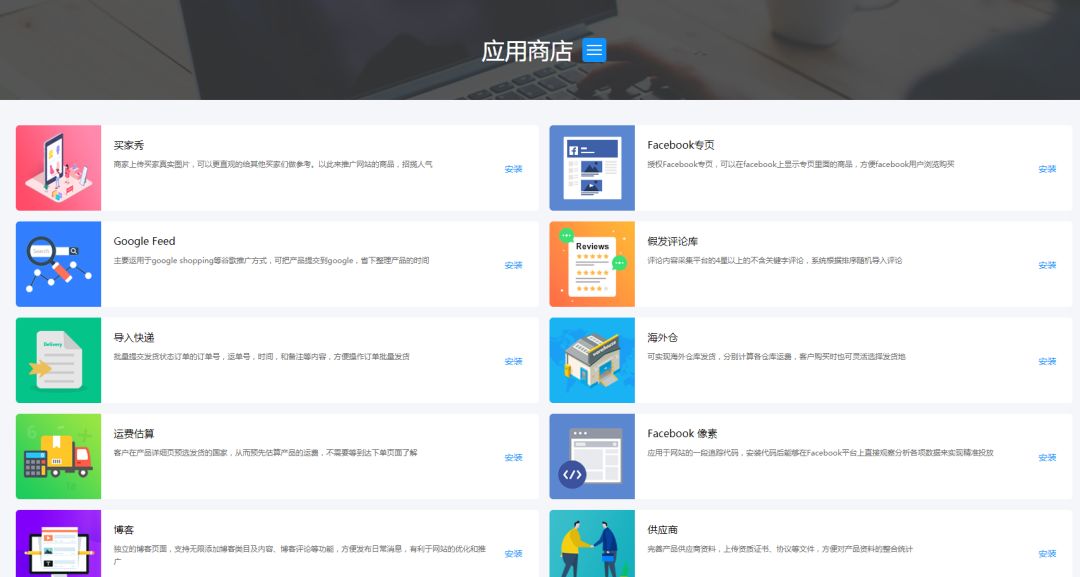Open the hamburger menu beside 应用商店

[594, 51]
